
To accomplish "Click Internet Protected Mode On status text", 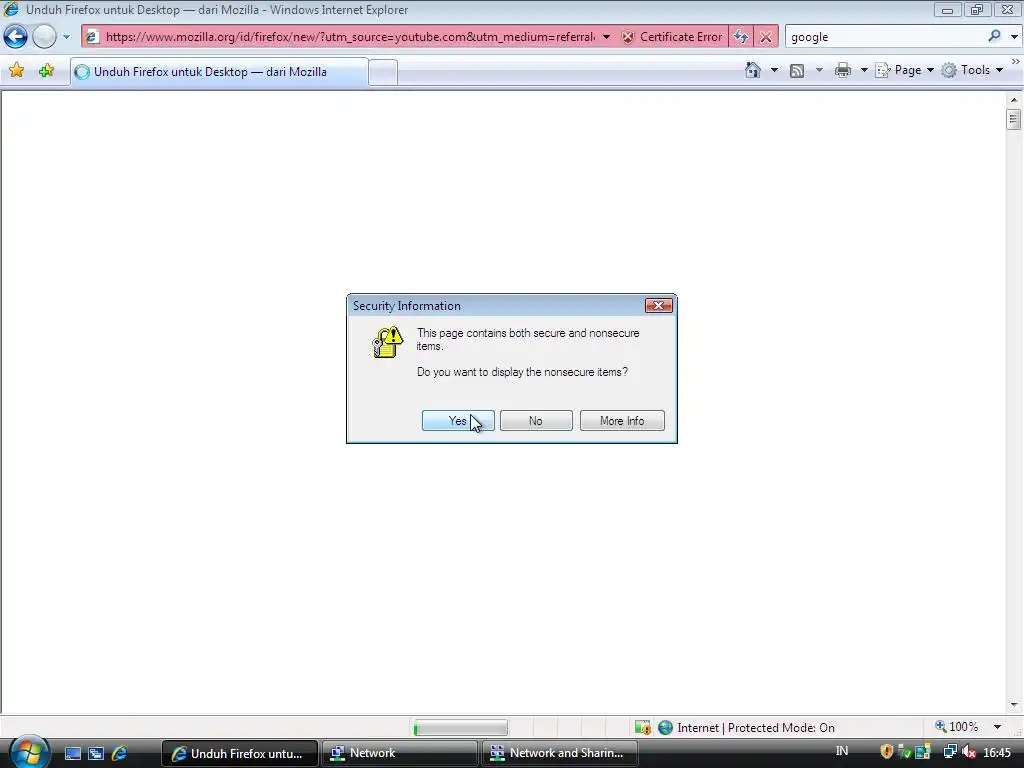I will point(756,728).
